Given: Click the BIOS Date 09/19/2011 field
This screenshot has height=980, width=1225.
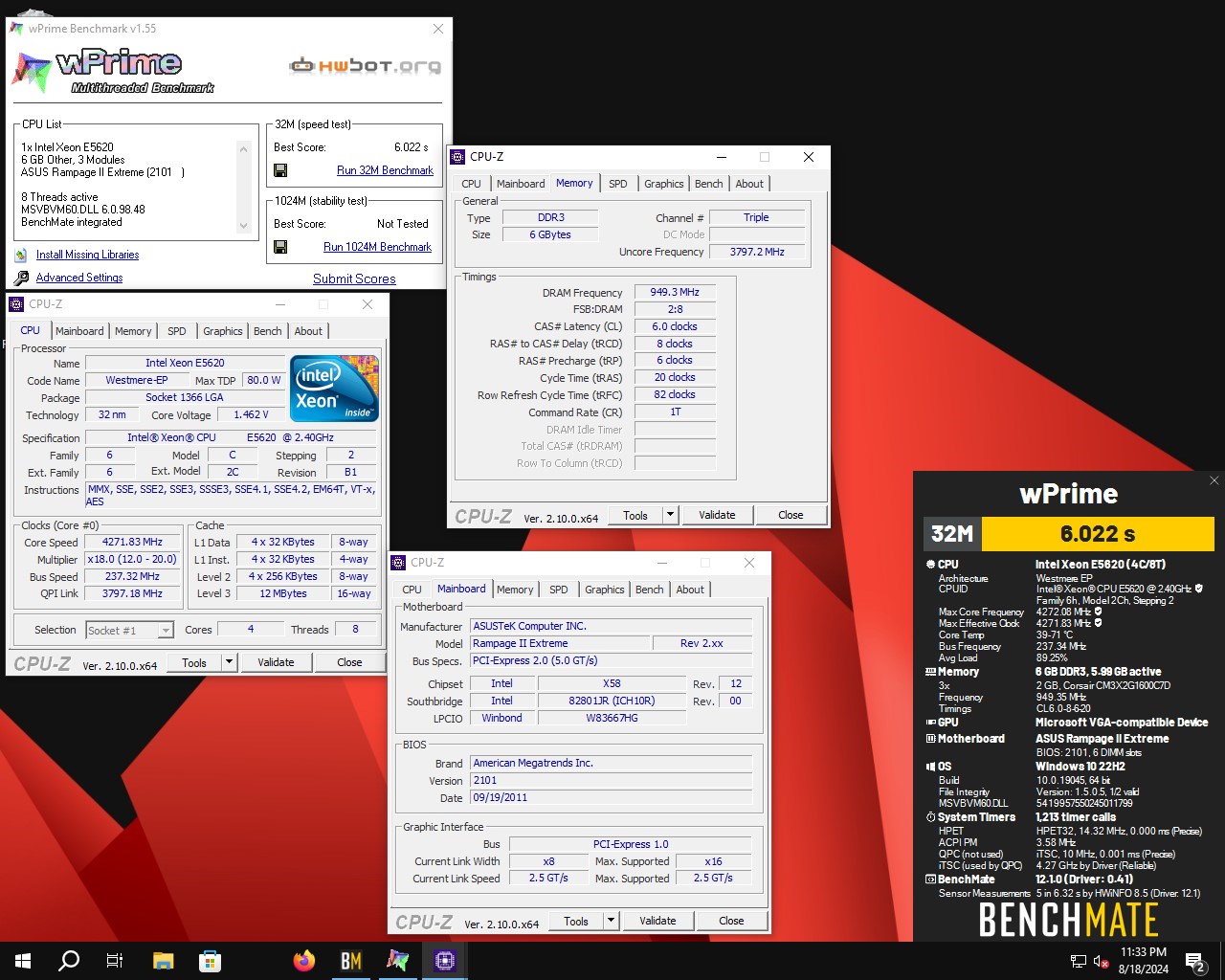Looking at the screenshot, I should pos(612,797).
